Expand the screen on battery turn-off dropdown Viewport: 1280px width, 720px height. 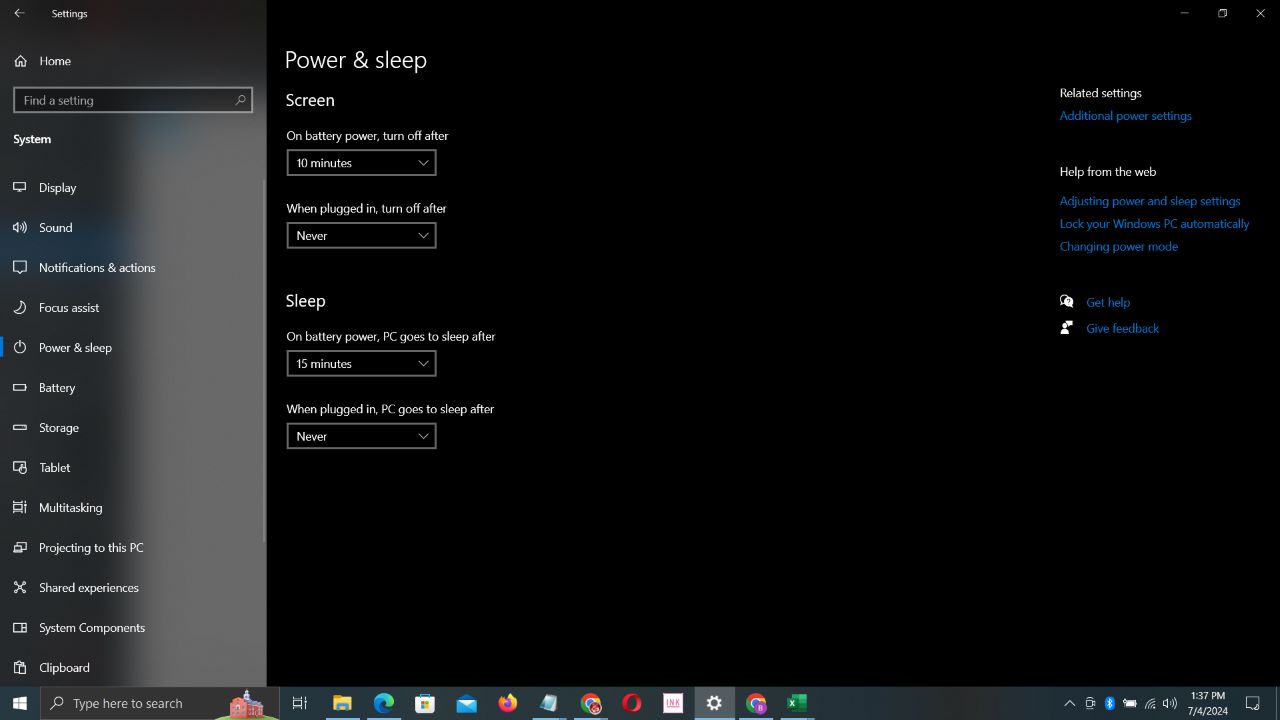click(361, 162)
